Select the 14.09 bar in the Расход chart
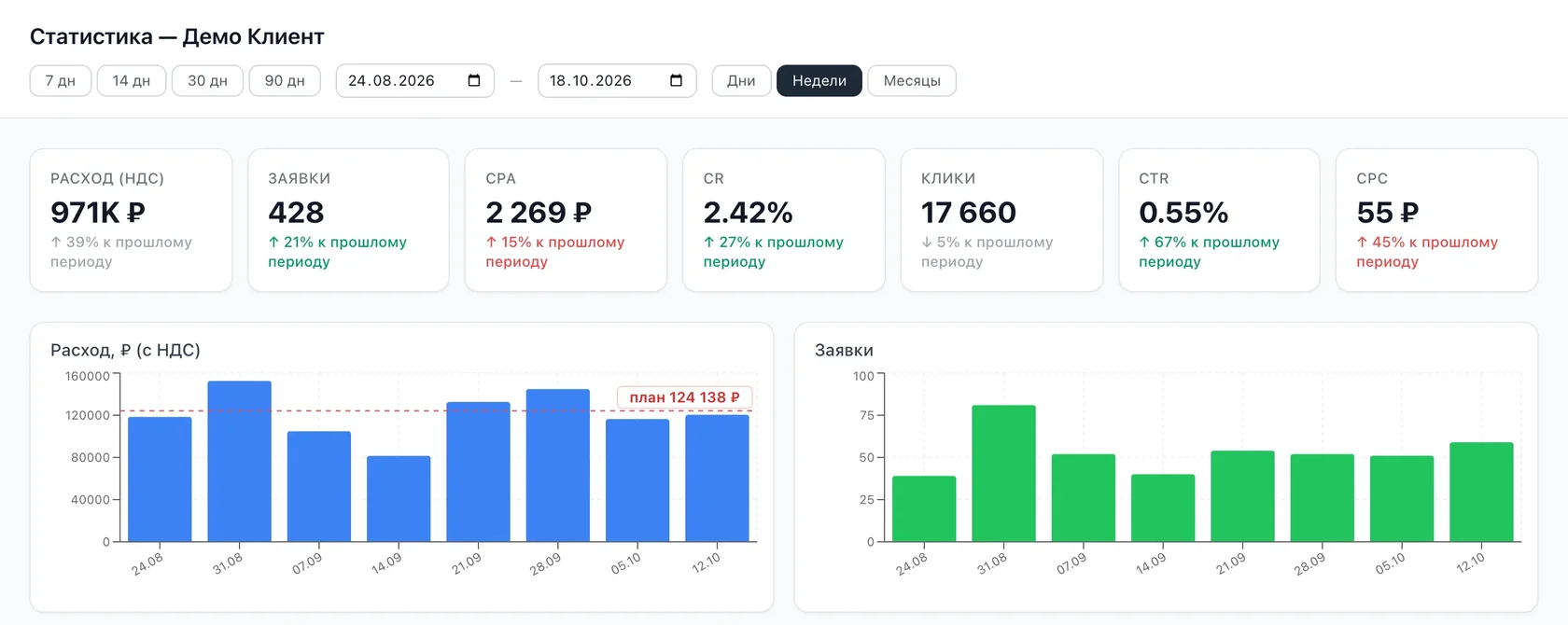 pos(399,498)
